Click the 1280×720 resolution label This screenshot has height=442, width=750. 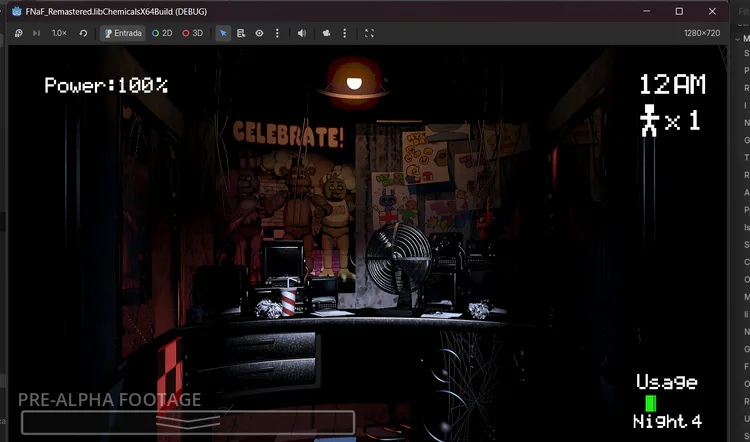tap(702, 33)
